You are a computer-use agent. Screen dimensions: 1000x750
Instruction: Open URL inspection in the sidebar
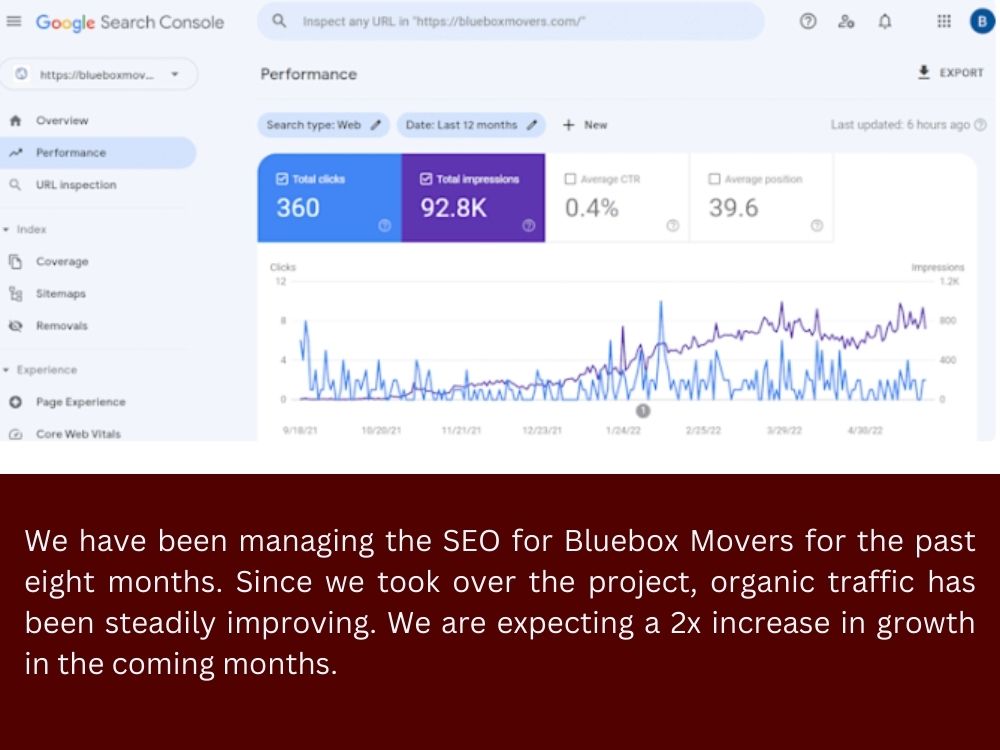click(x=76, y=185)
